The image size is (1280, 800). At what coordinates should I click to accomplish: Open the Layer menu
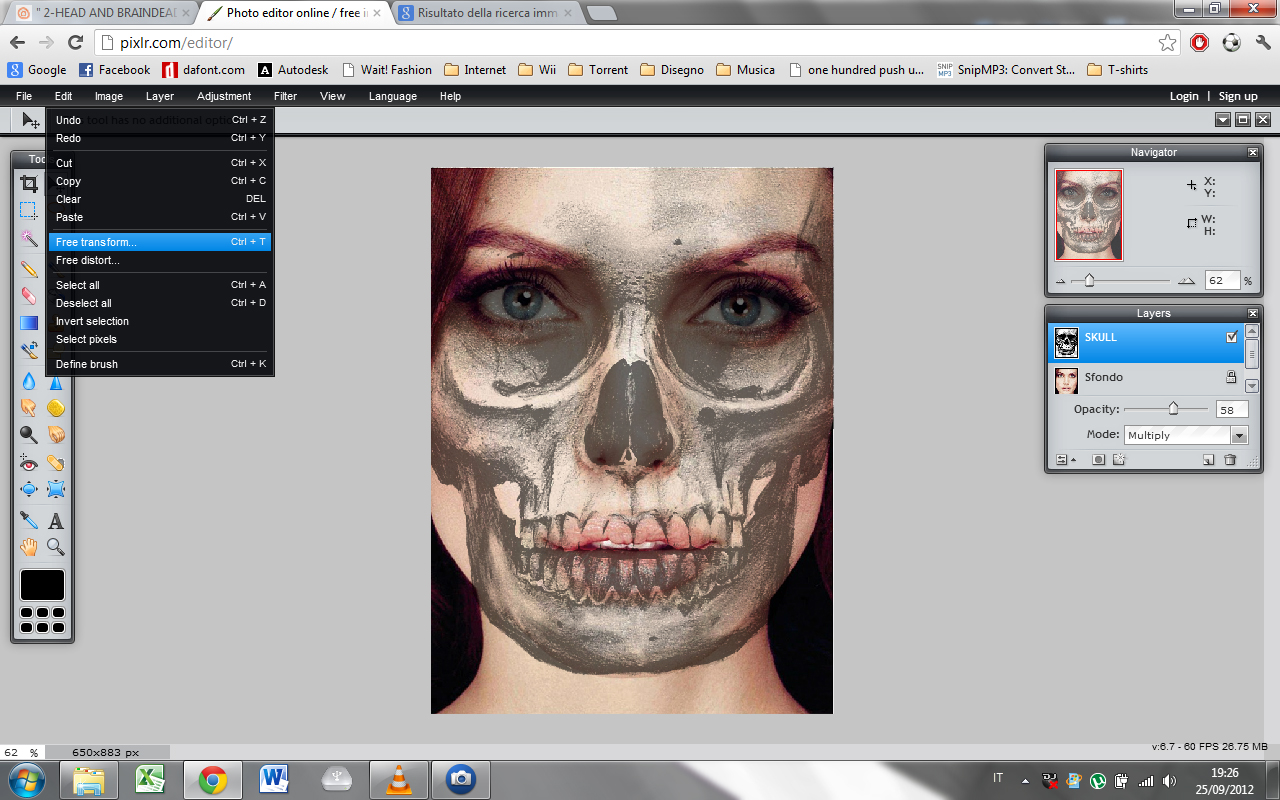160,96
